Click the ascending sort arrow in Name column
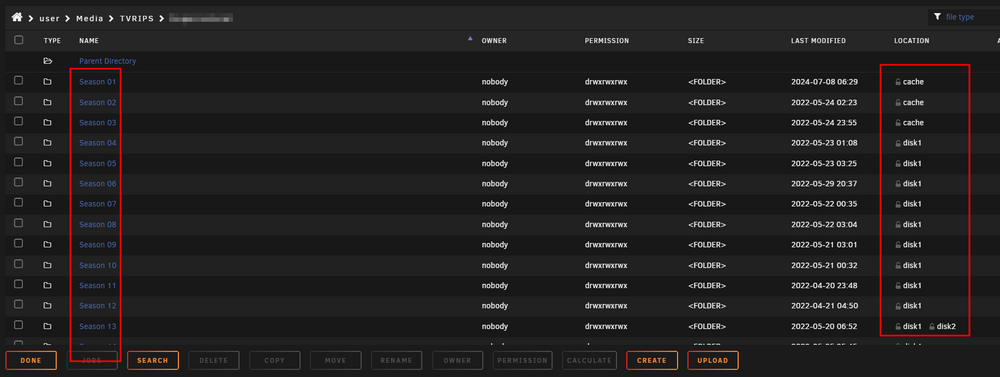The width and height of the screenshot is (1000, 377). [x=470, y=39]
